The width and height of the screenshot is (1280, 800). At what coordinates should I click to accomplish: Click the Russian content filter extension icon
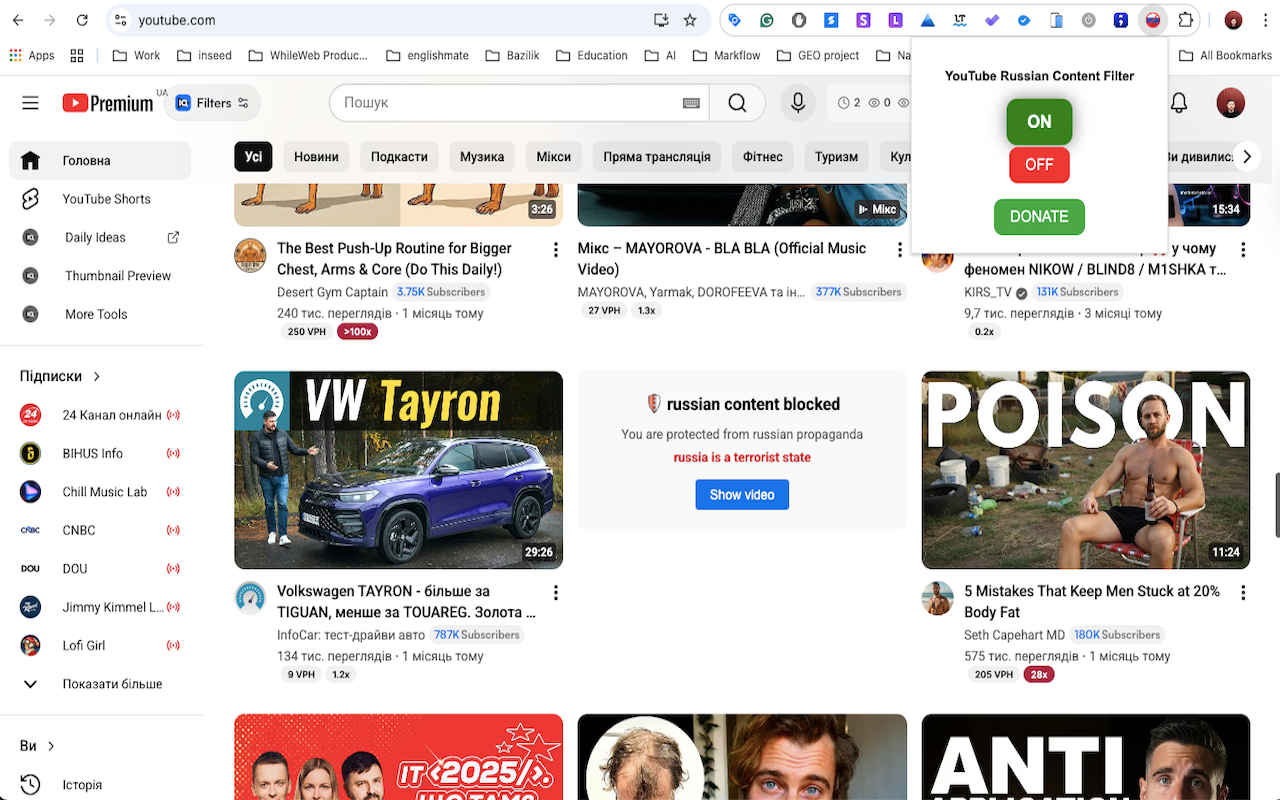(x=1153, y=20)
